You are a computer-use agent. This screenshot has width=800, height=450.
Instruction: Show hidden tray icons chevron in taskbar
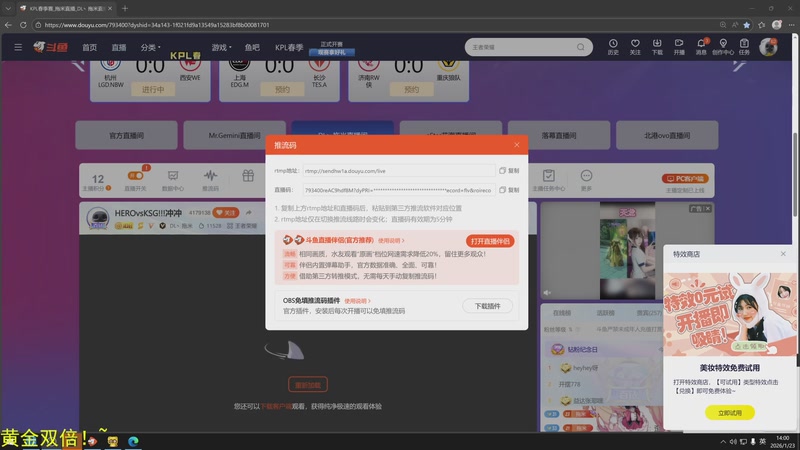(723, 441)
